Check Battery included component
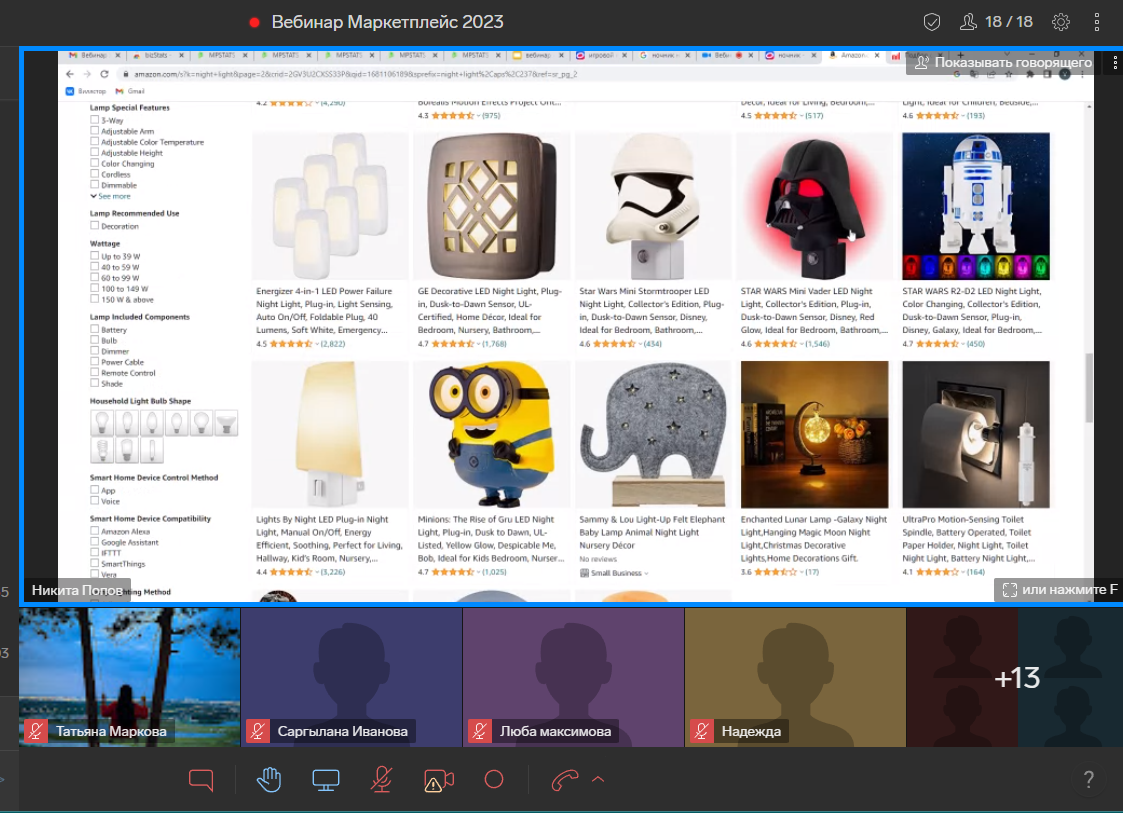The image size is (1123, 813). coord(95,329)
